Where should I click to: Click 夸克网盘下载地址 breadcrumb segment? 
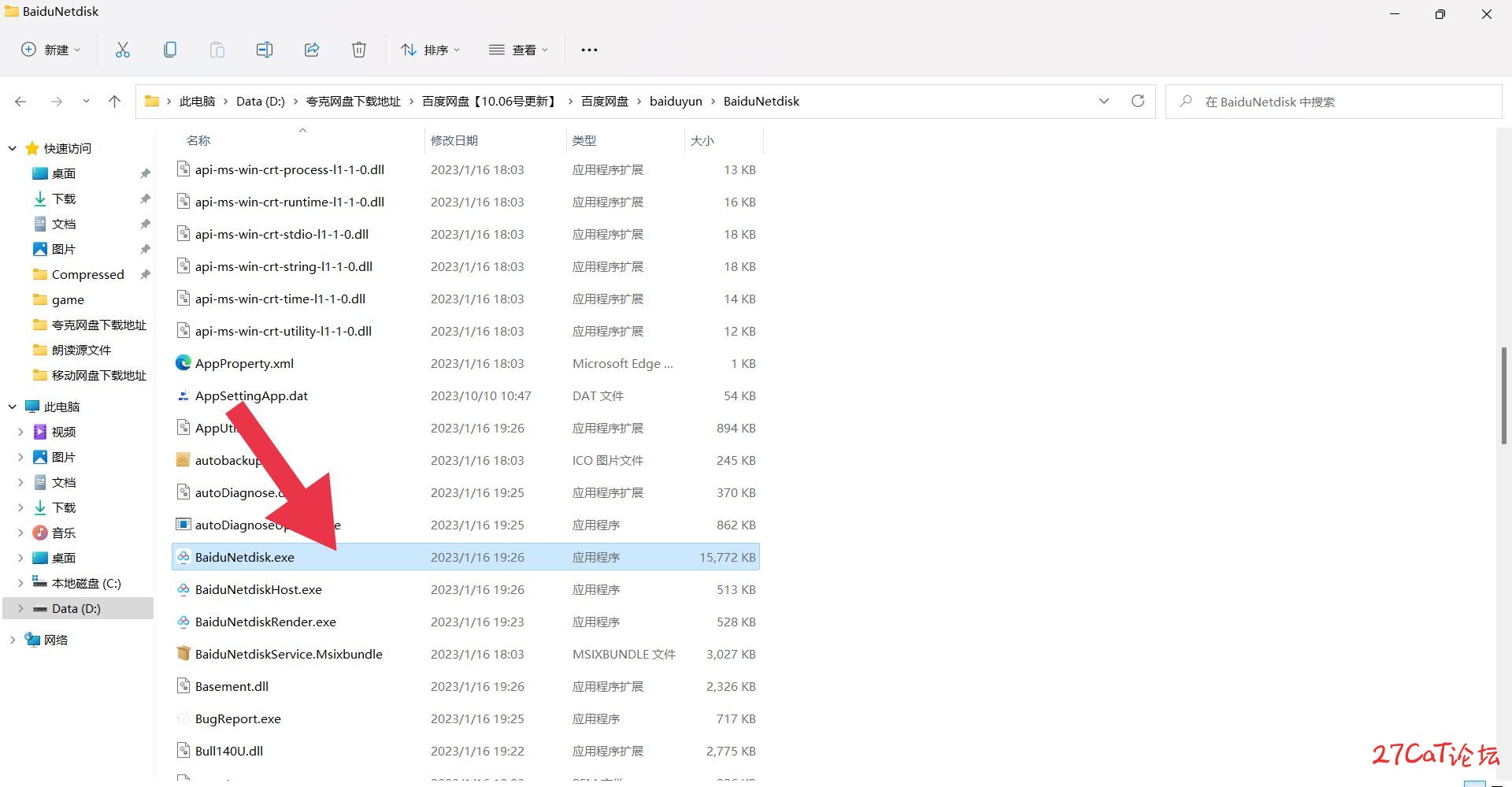354,101
